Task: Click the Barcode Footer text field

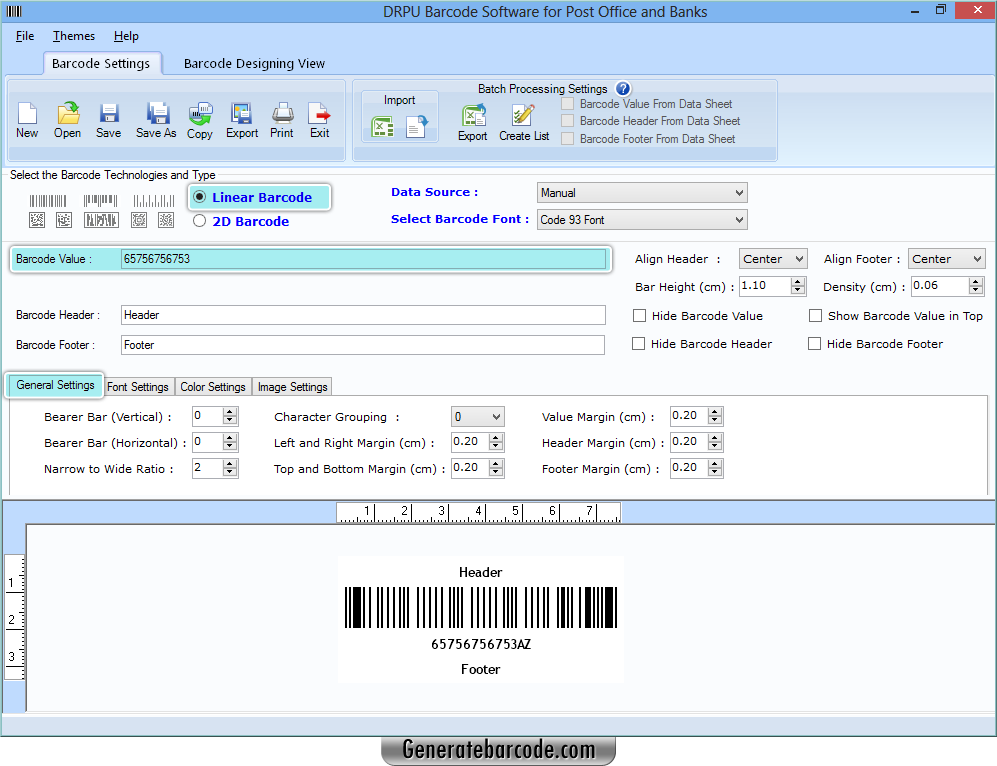Action: [x=363, y=345]
